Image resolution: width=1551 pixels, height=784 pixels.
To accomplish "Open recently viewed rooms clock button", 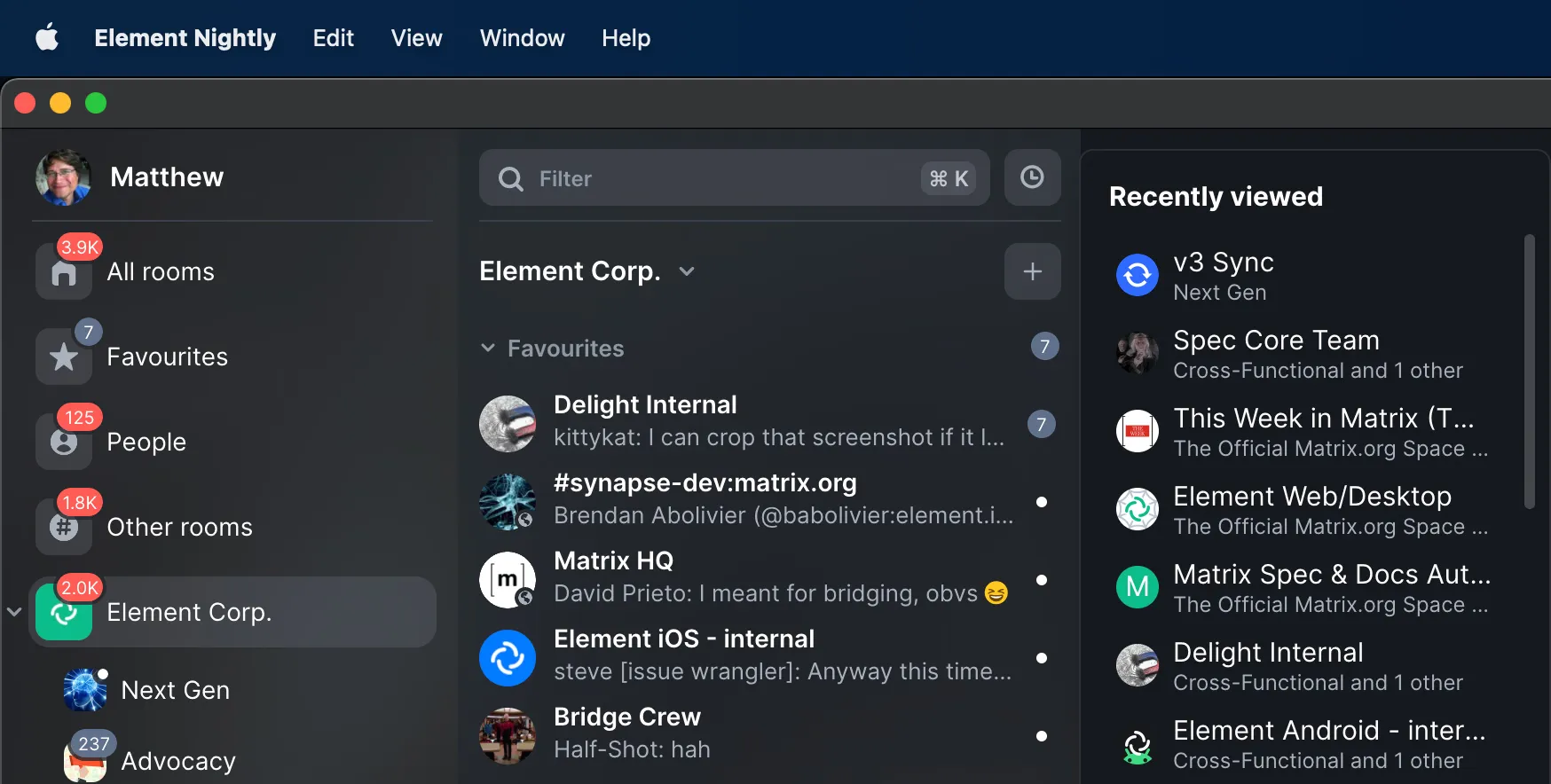I will (x=1032, y=177).
